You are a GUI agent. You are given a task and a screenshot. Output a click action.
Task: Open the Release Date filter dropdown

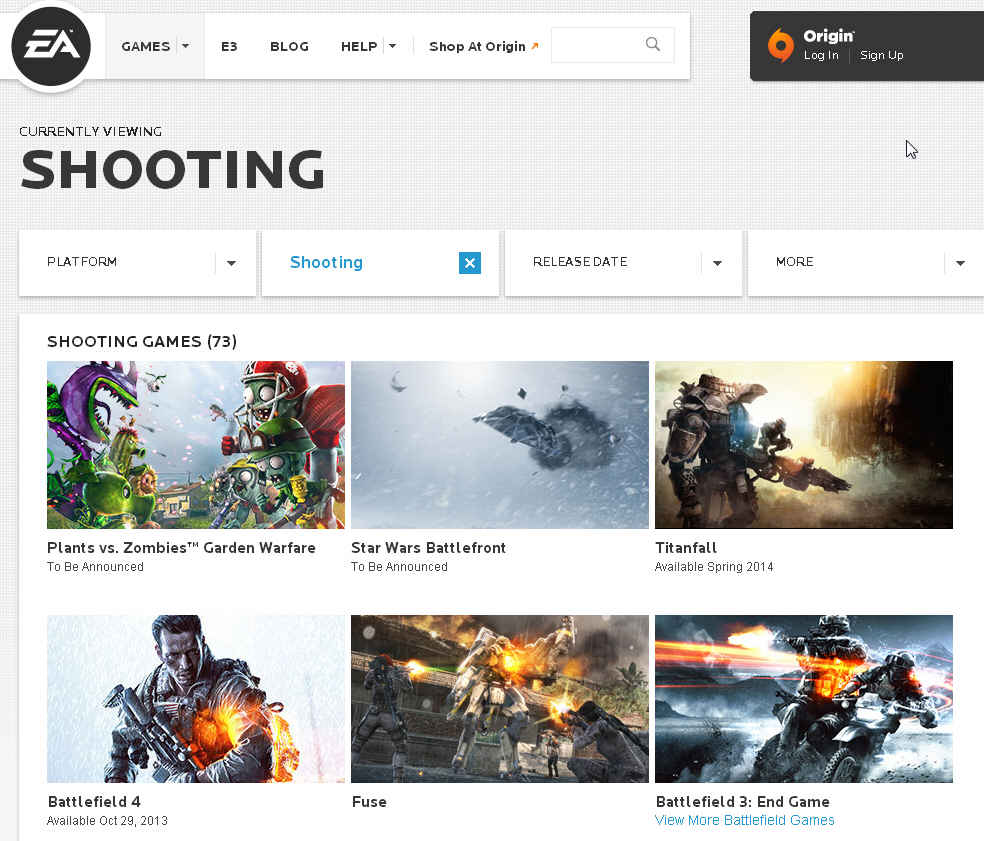pyautogui.click(x=717, y=263)
